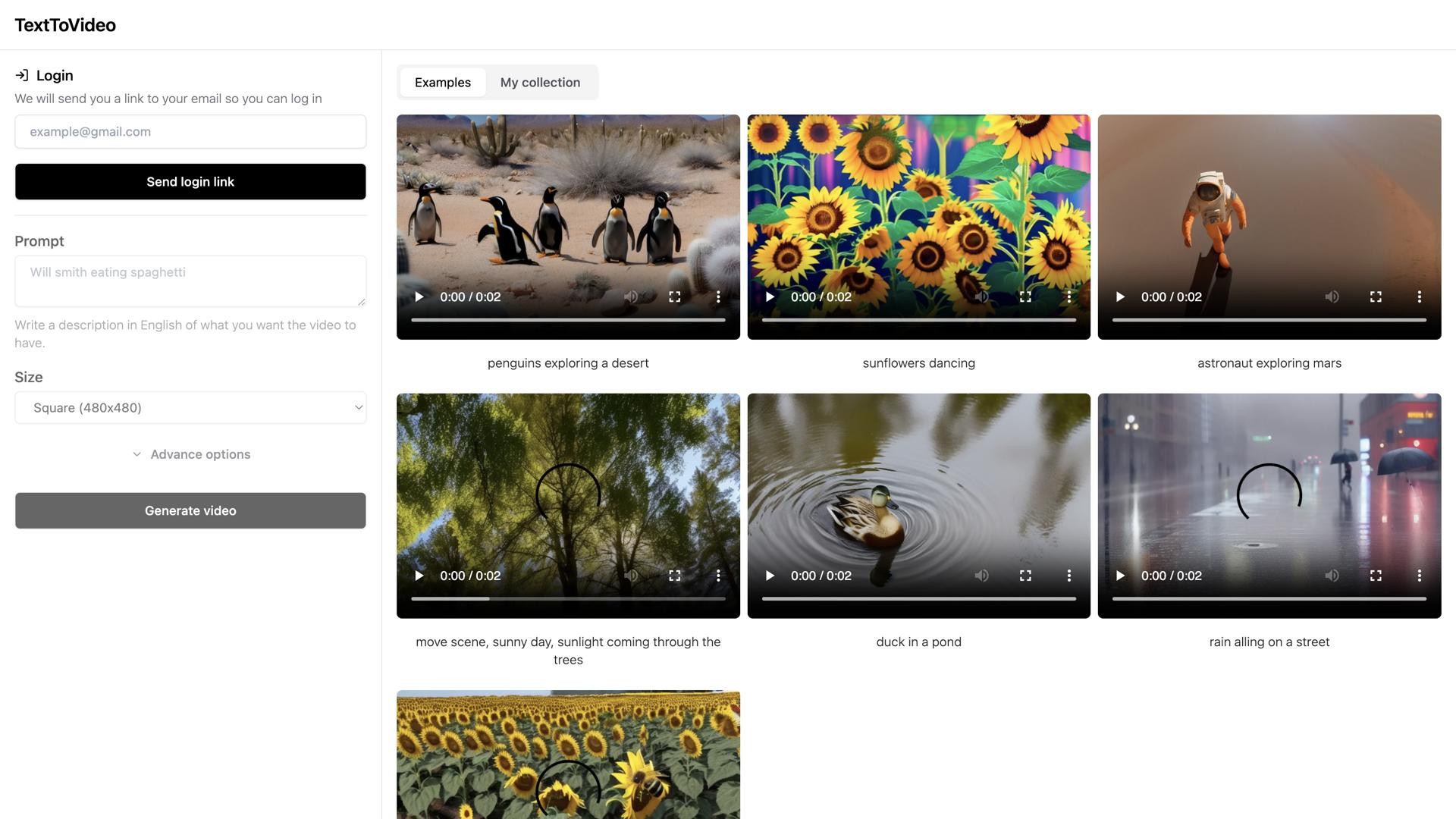Play the rain on a street video
Screen dimensions: 1456x819
pos(1120,576)
